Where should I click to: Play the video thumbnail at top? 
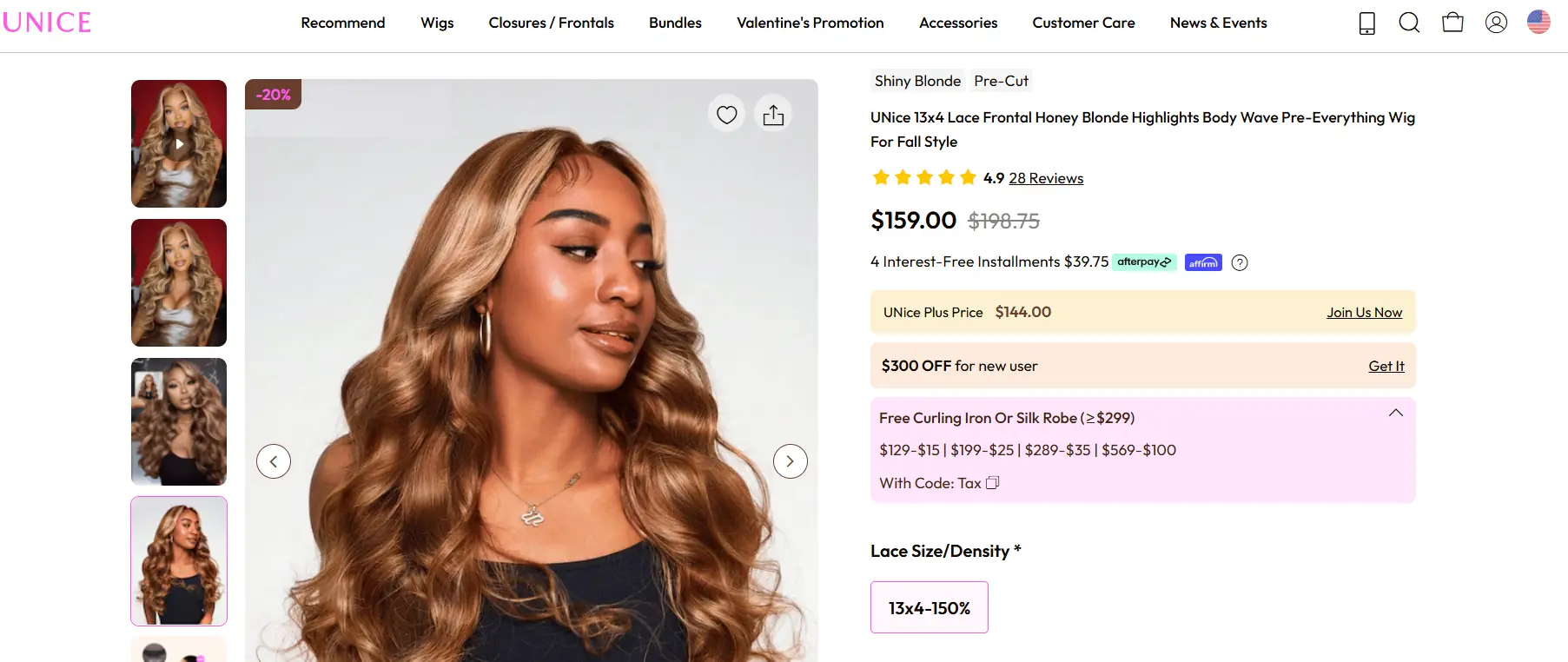pyautogui.click(x=179, y=144)
